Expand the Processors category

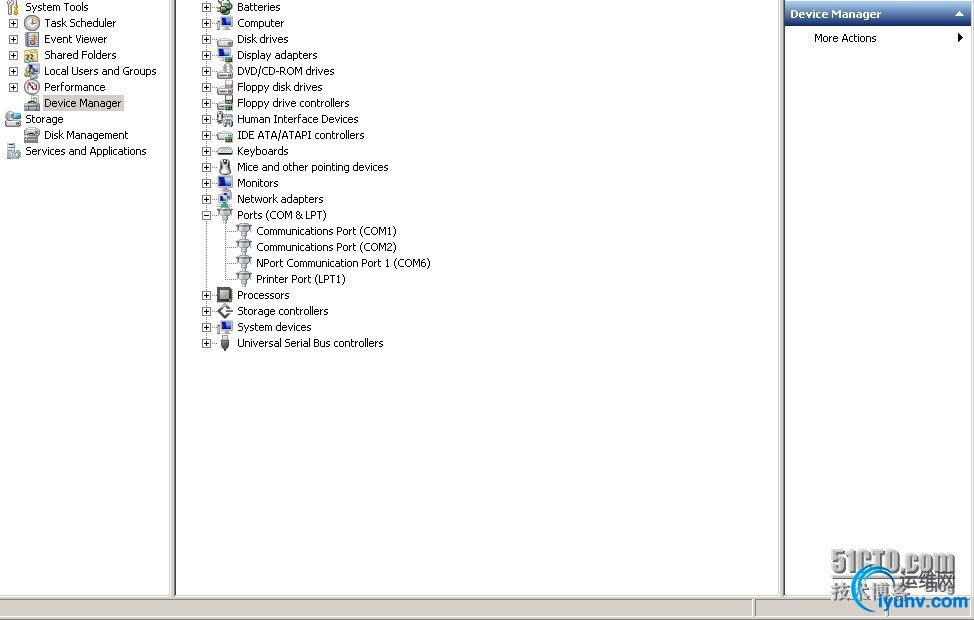pos(206,296)
